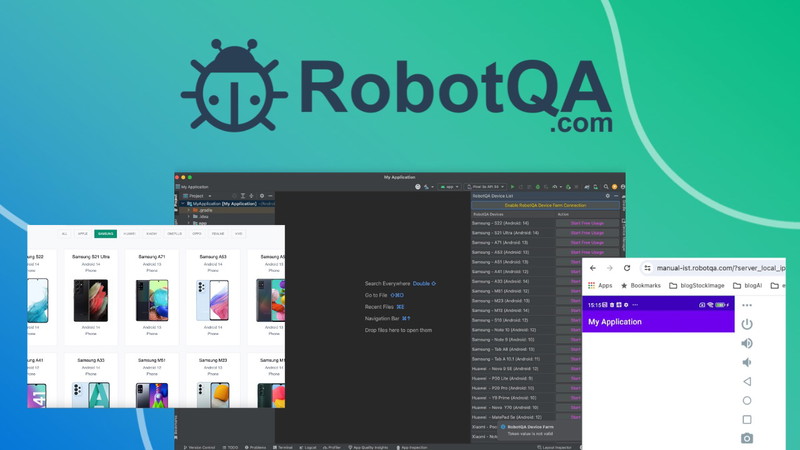Select the APPLE brand filter
800x450 pixels.
click(x=83, y=234)
